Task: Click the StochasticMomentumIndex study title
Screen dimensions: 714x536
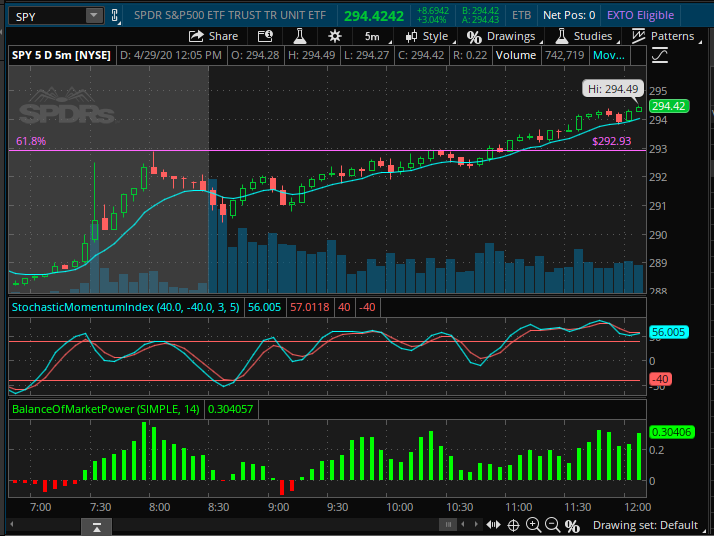Action: 125,307
